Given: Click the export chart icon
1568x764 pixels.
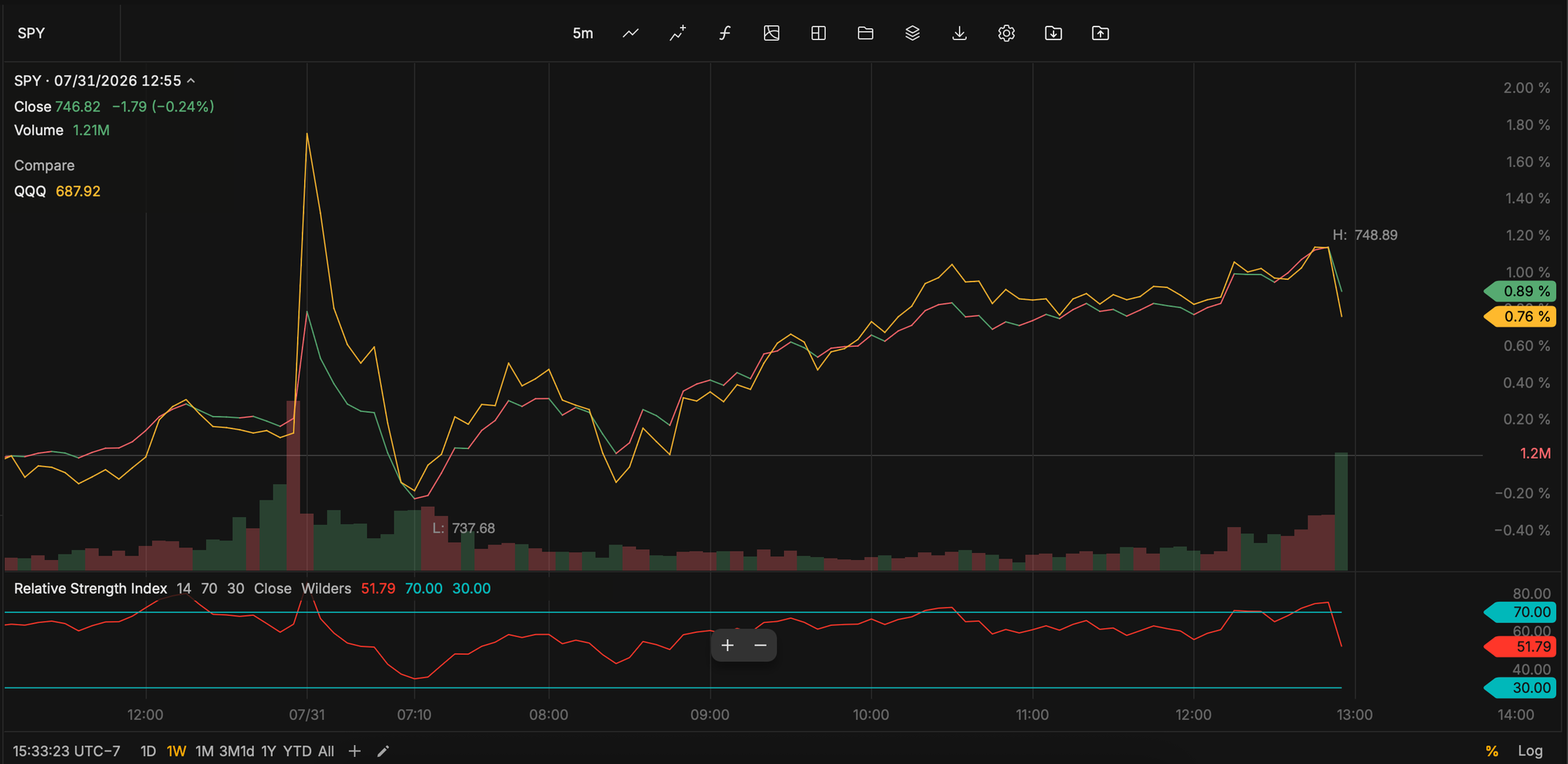Looking at the screenshot, I should tap(1101, 33).
